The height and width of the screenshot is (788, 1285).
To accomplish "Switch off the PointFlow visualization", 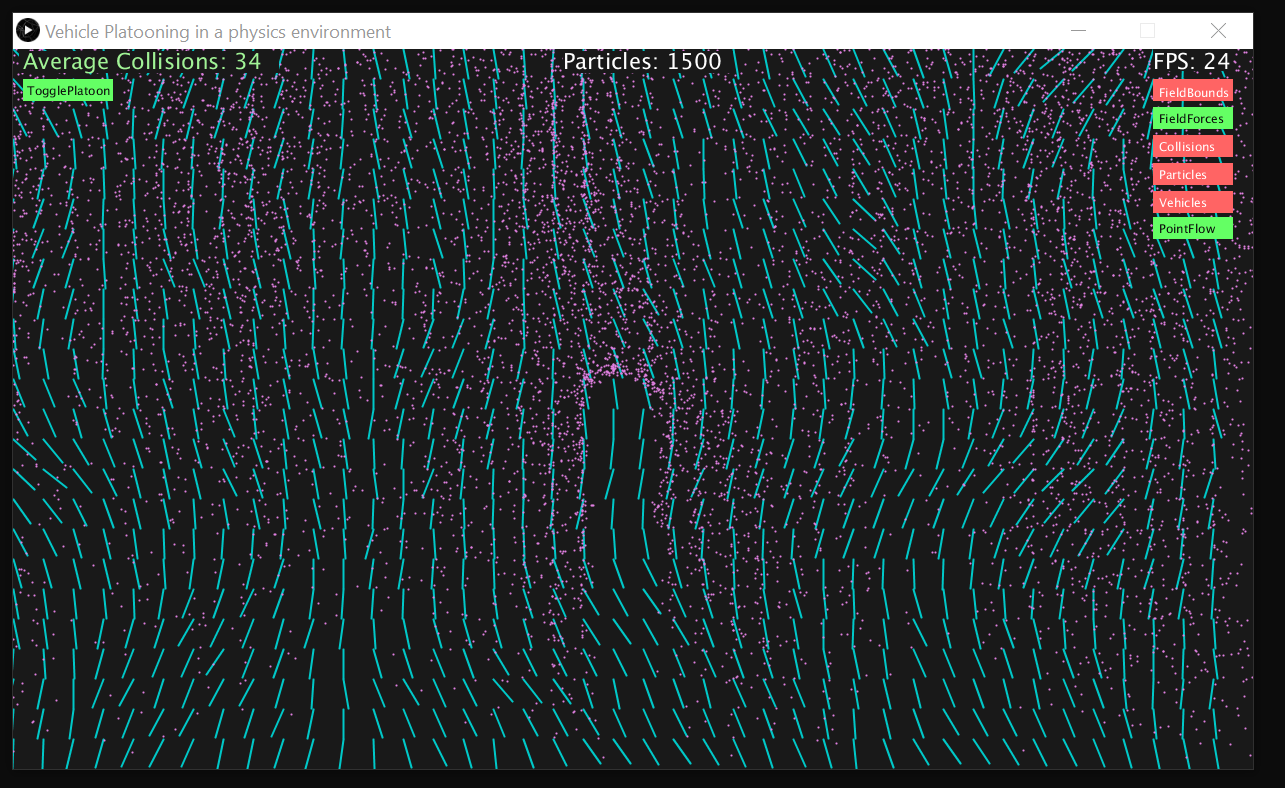I will click(x=1192, y=228).
